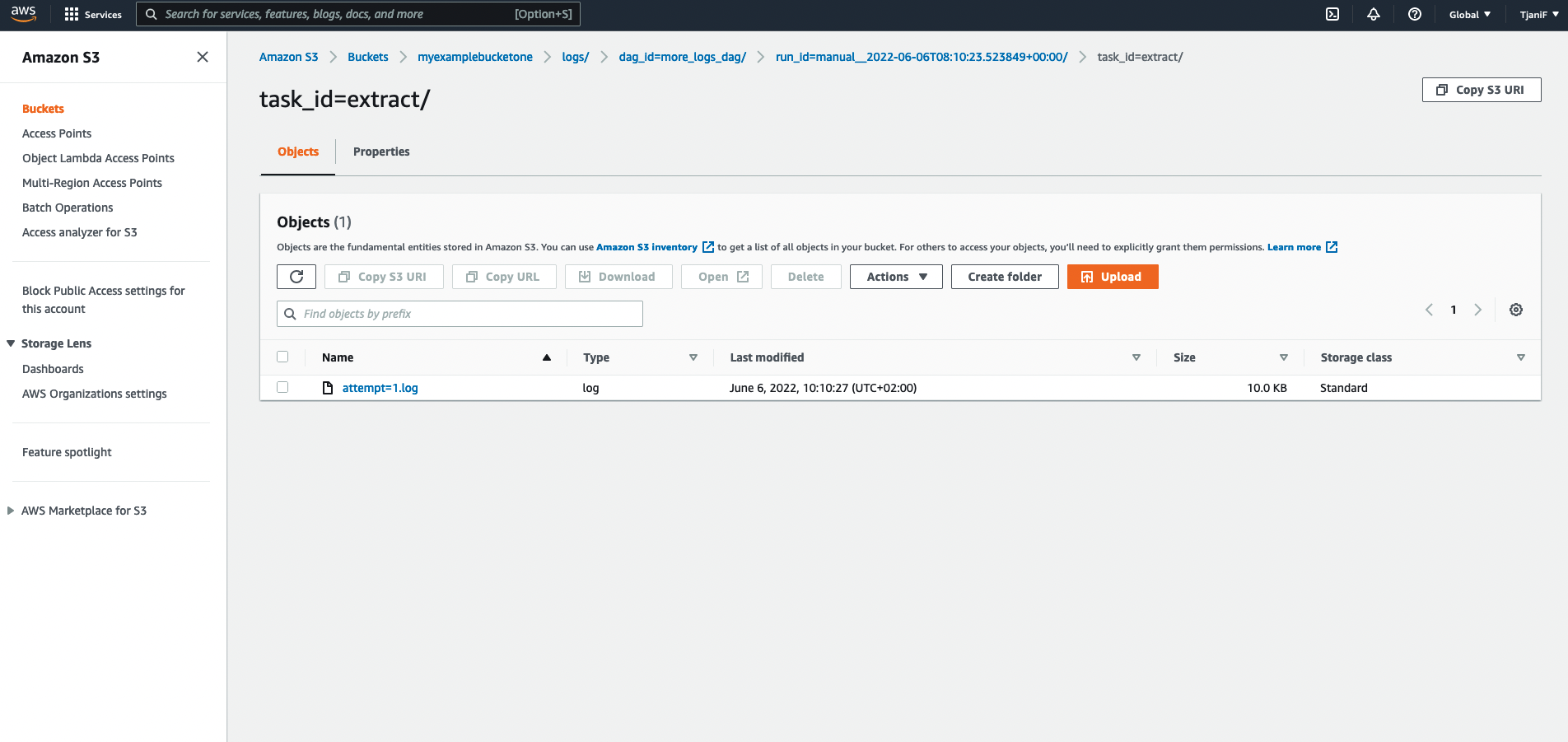Click the AWS home logo

coord(22,13)
